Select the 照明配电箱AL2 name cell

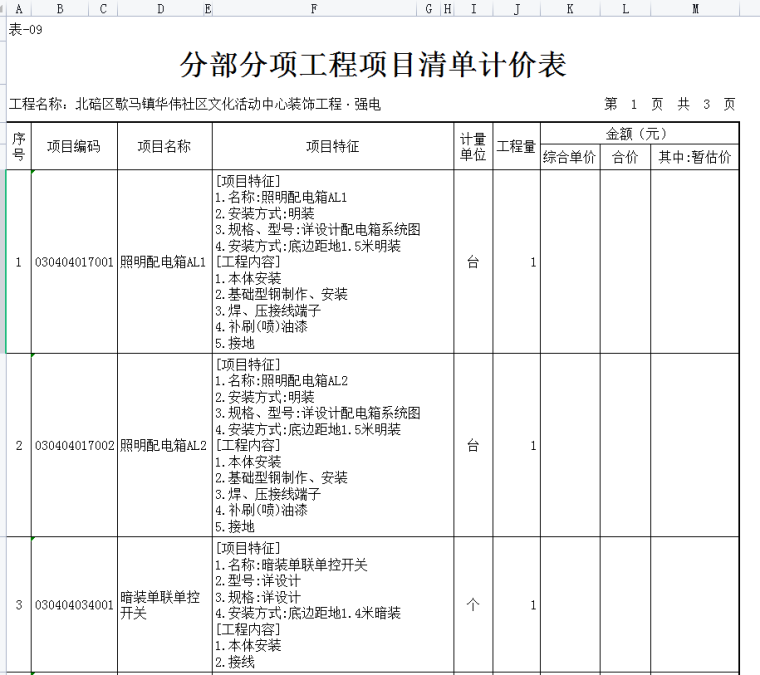[x=164, y=445]
